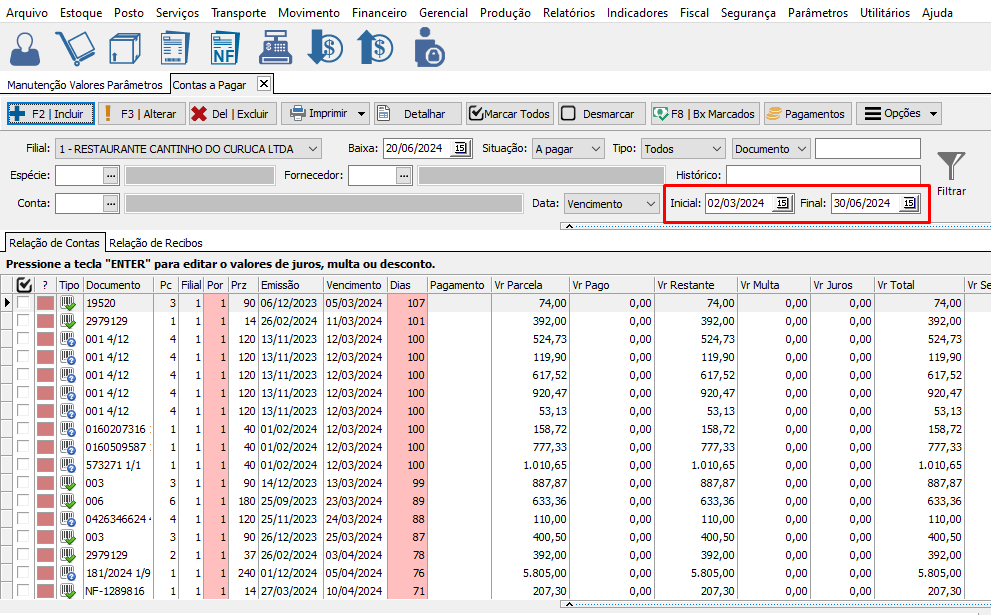Open calendar picker for Final date
Viewport: 991px width, 615px height.
[908, 204]
